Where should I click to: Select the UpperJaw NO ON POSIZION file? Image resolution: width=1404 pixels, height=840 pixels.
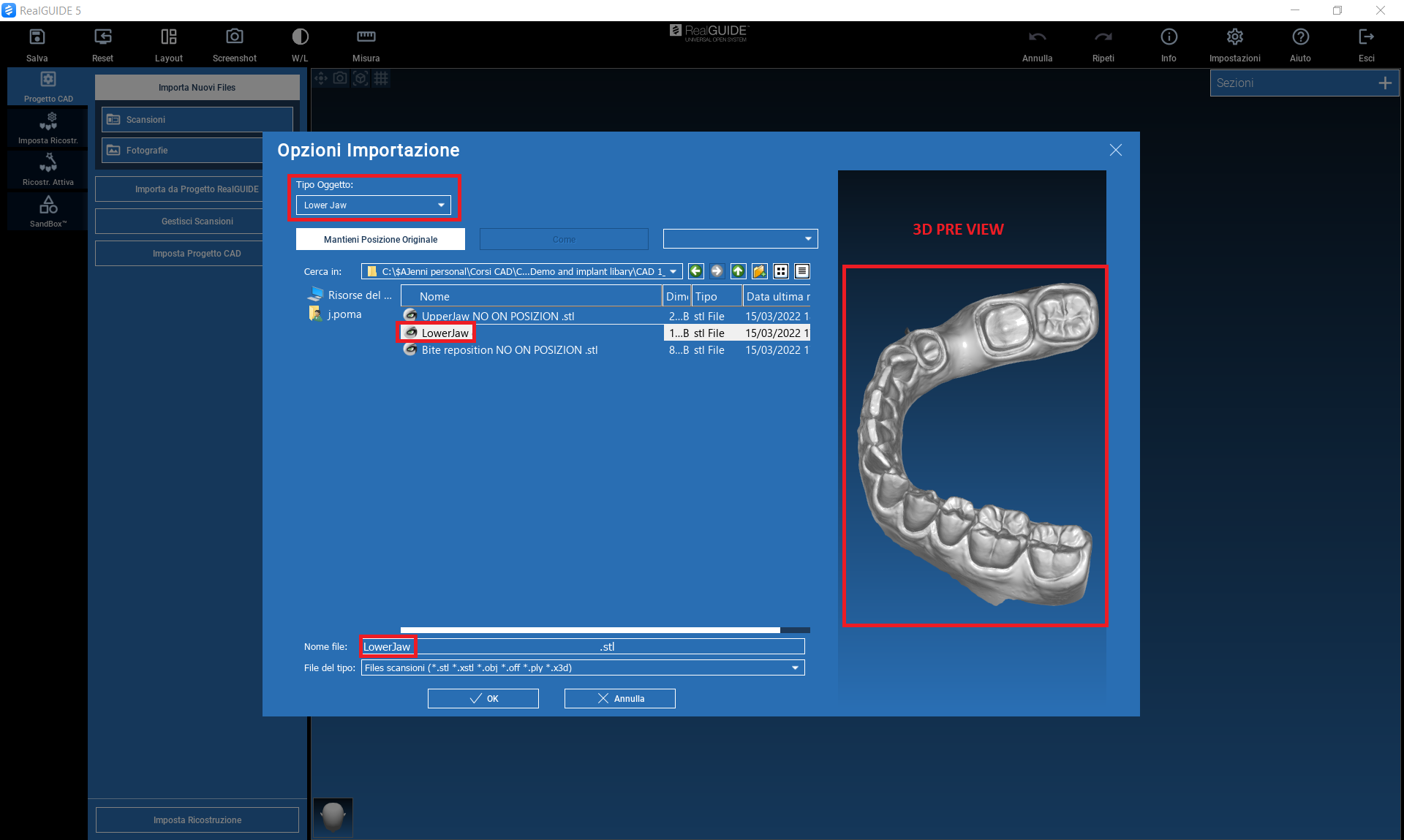[497, 316]
